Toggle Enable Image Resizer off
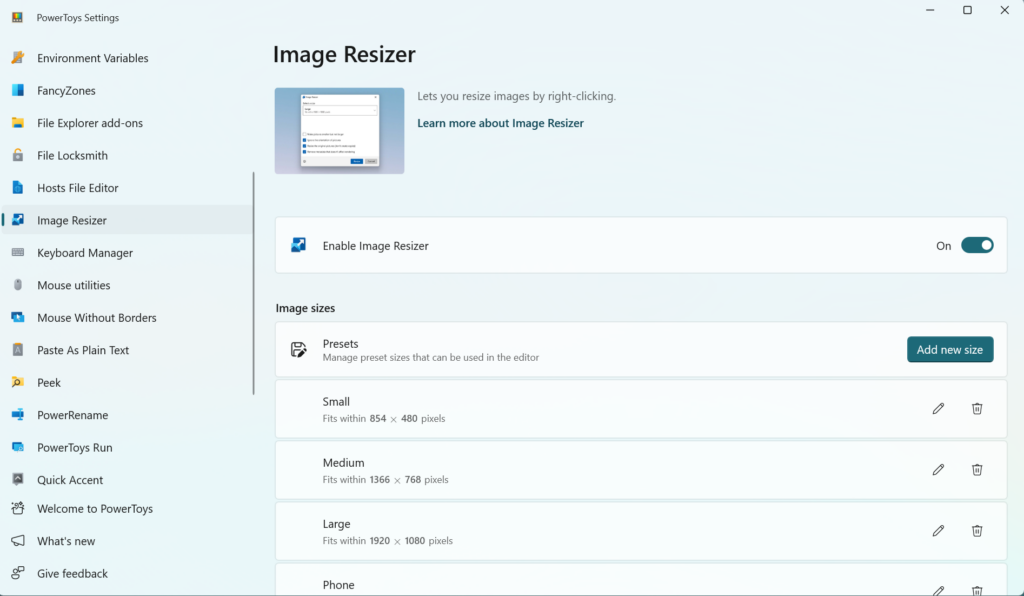The image size is (1024, 596). coord(977,245)
